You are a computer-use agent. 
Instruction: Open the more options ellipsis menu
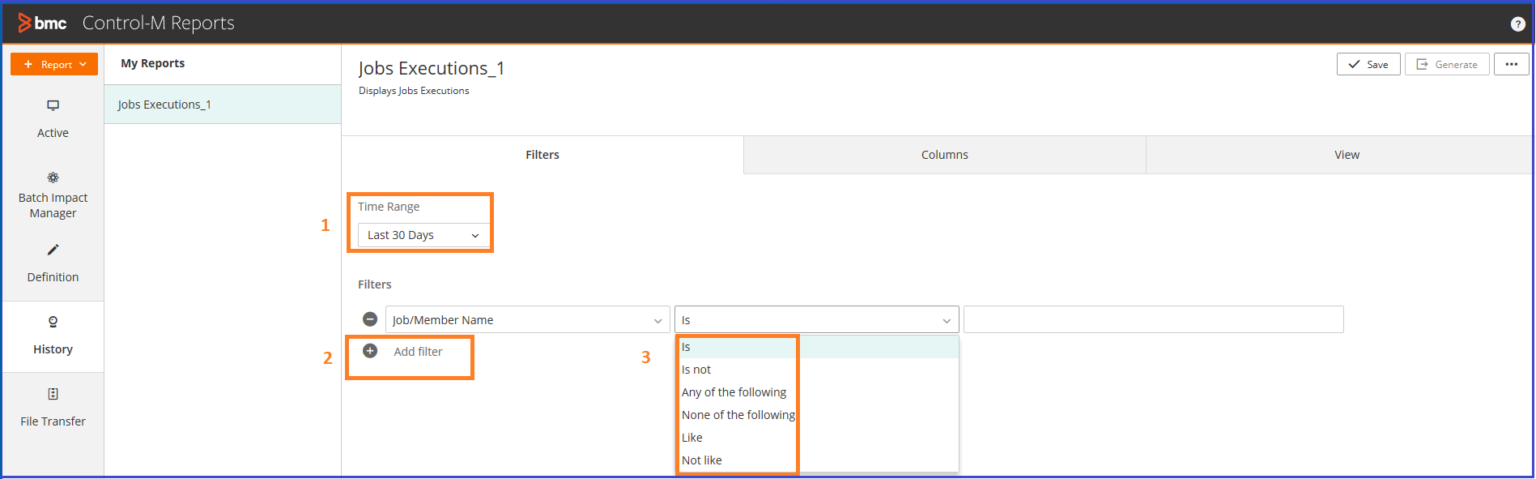pyautogui.click(x=1511, y=64)
